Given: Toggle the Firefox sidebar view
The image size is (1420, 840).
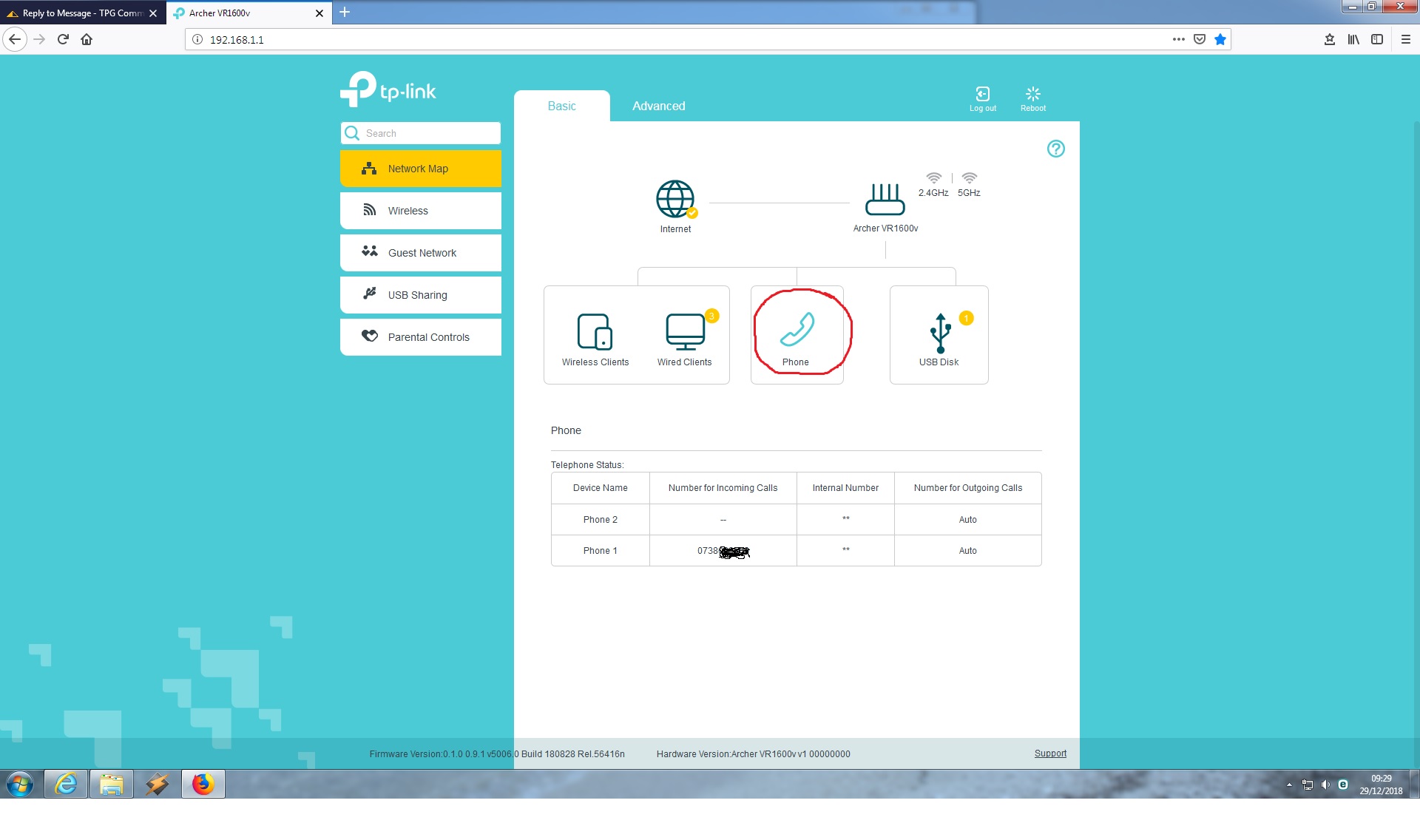Looking at the screenshot, I should pos(1377,39).
